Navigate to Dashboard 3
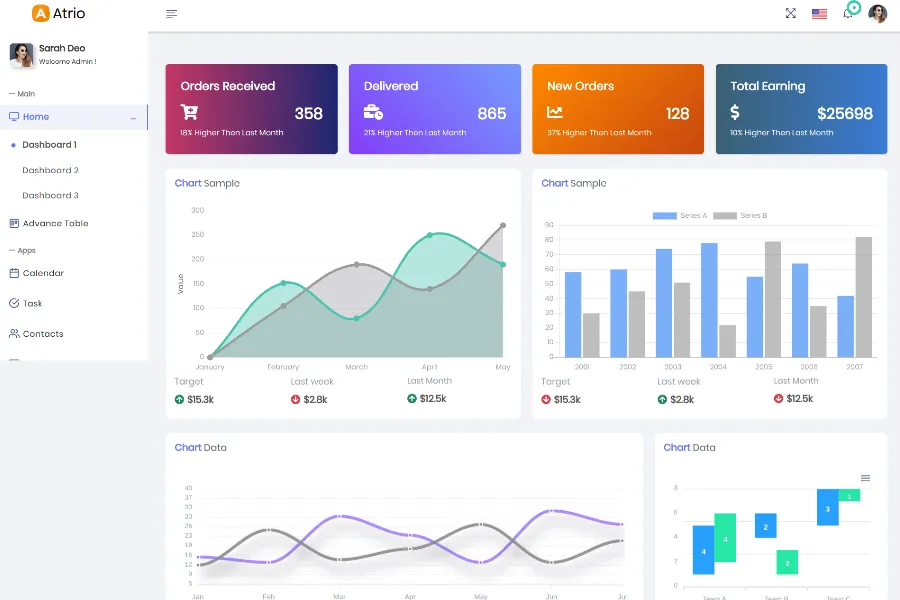The height and width of the screenshot is (600, 900). 50,196
